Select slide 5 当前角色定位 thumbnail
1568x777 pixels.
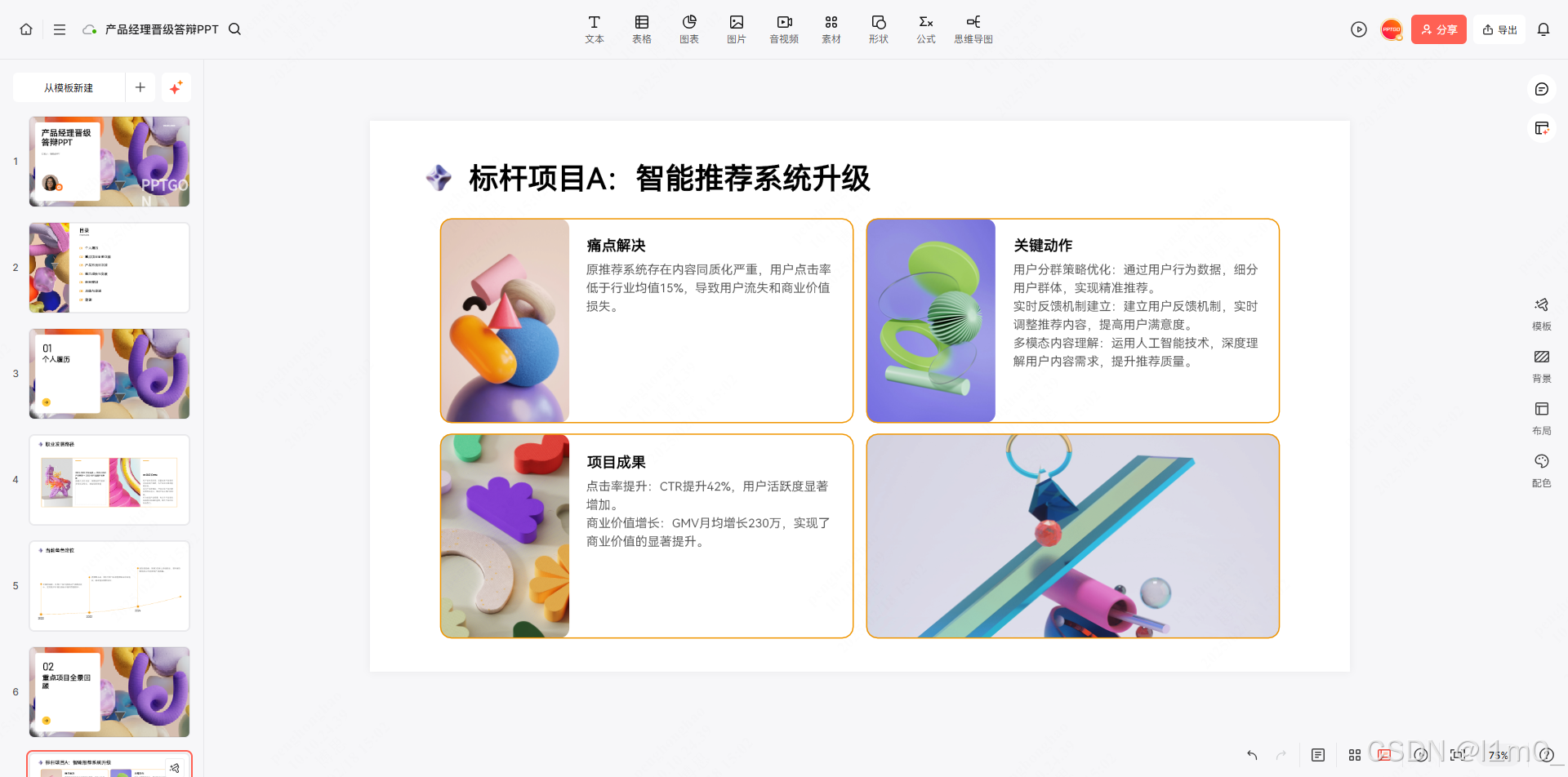(109, 586)
